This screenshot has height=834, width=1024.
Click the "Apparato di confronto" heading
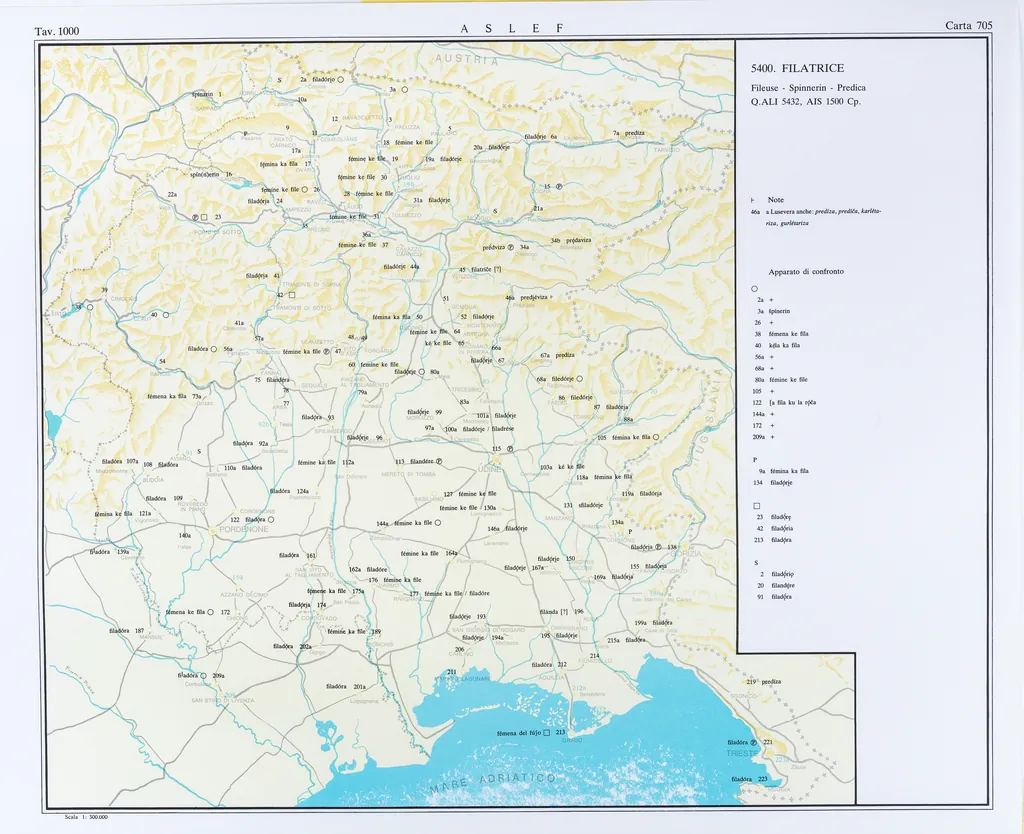(805, 272)
